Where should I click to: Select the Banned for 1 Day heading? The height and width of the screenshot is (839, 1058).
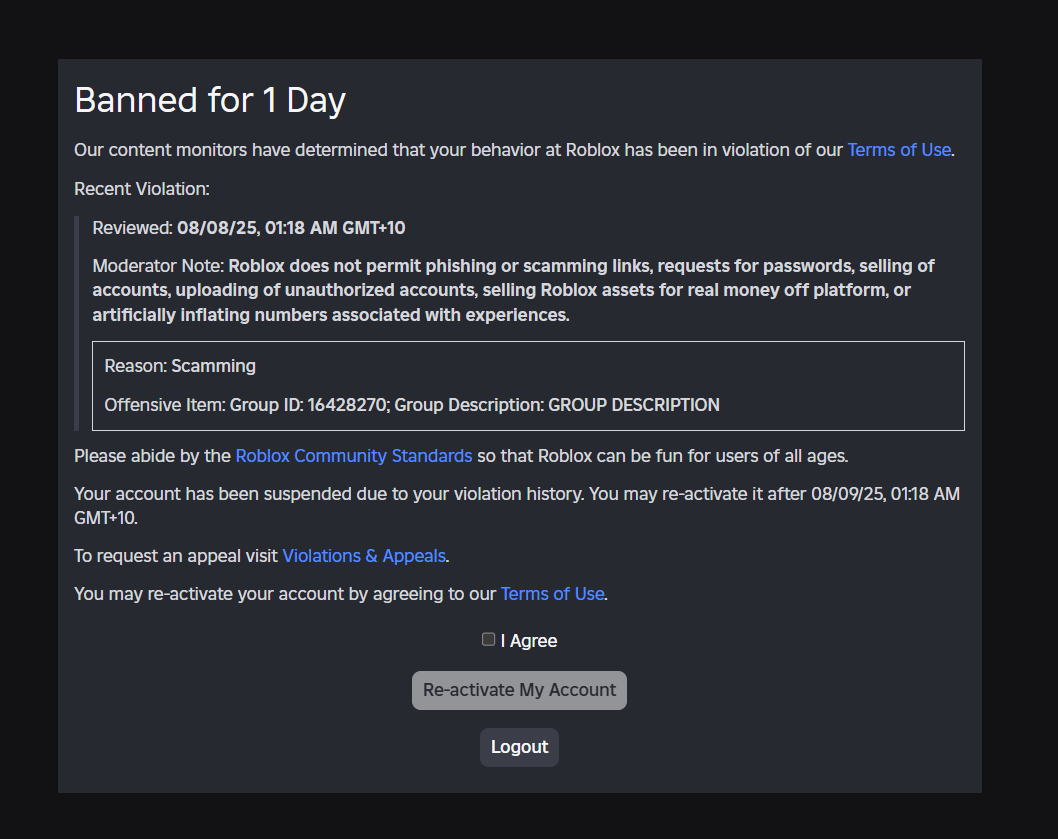click(x=210, y=100)
